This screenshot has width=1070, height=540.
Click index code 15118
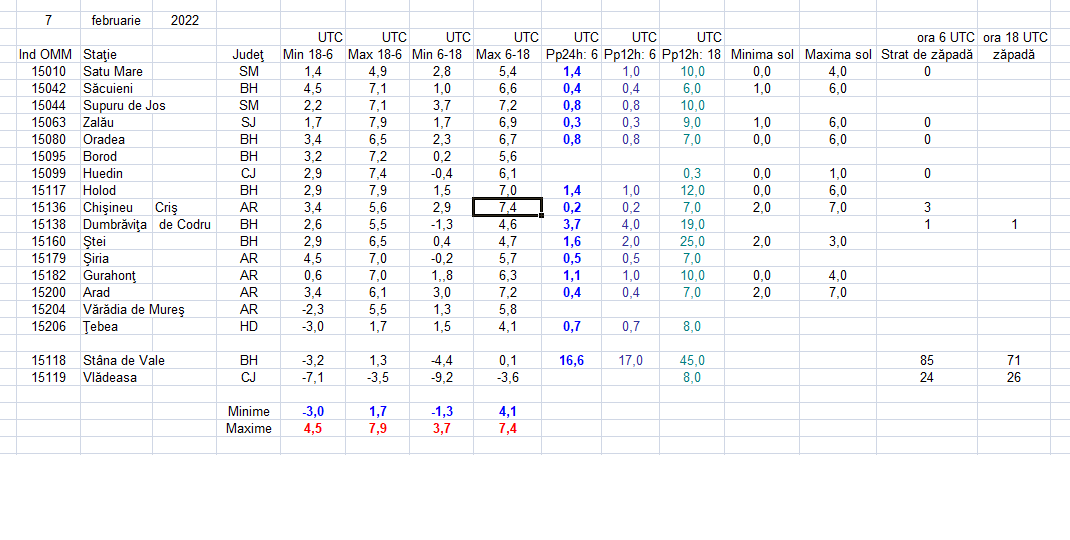pos(48,360)
